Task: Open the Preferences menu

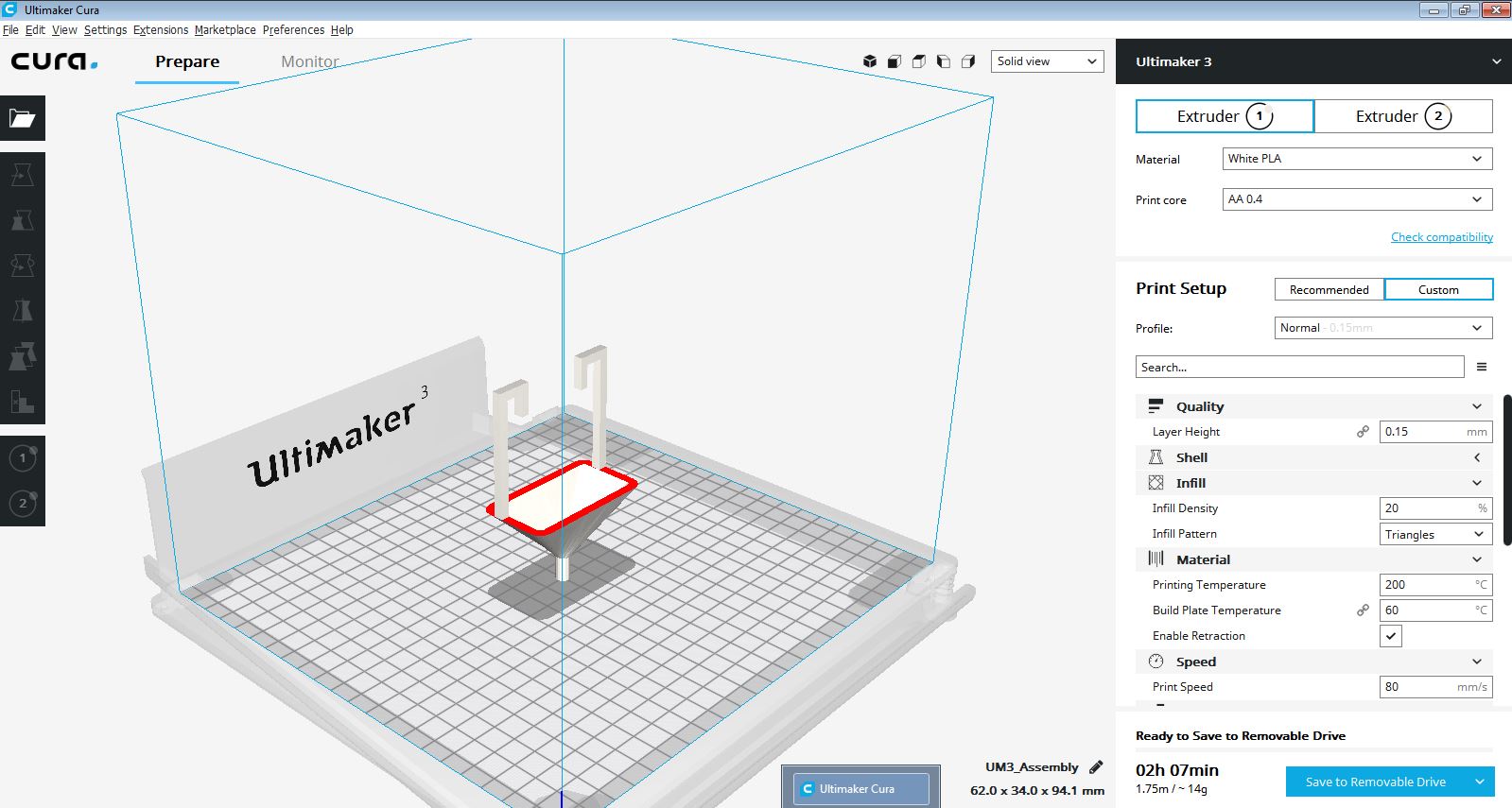Action: click(x=293, y=30)
